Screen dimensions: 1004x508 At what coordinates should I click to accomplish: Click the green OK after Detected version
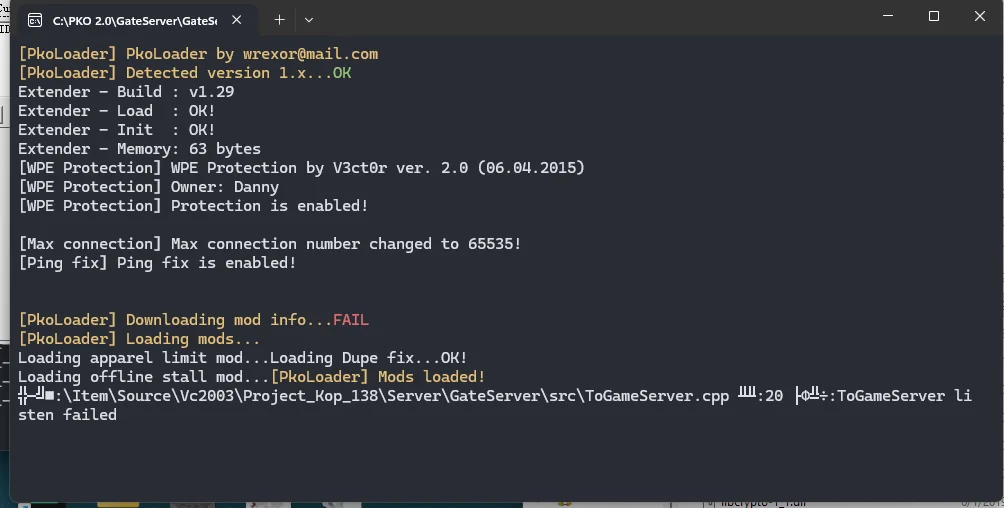tap(342, 73)
